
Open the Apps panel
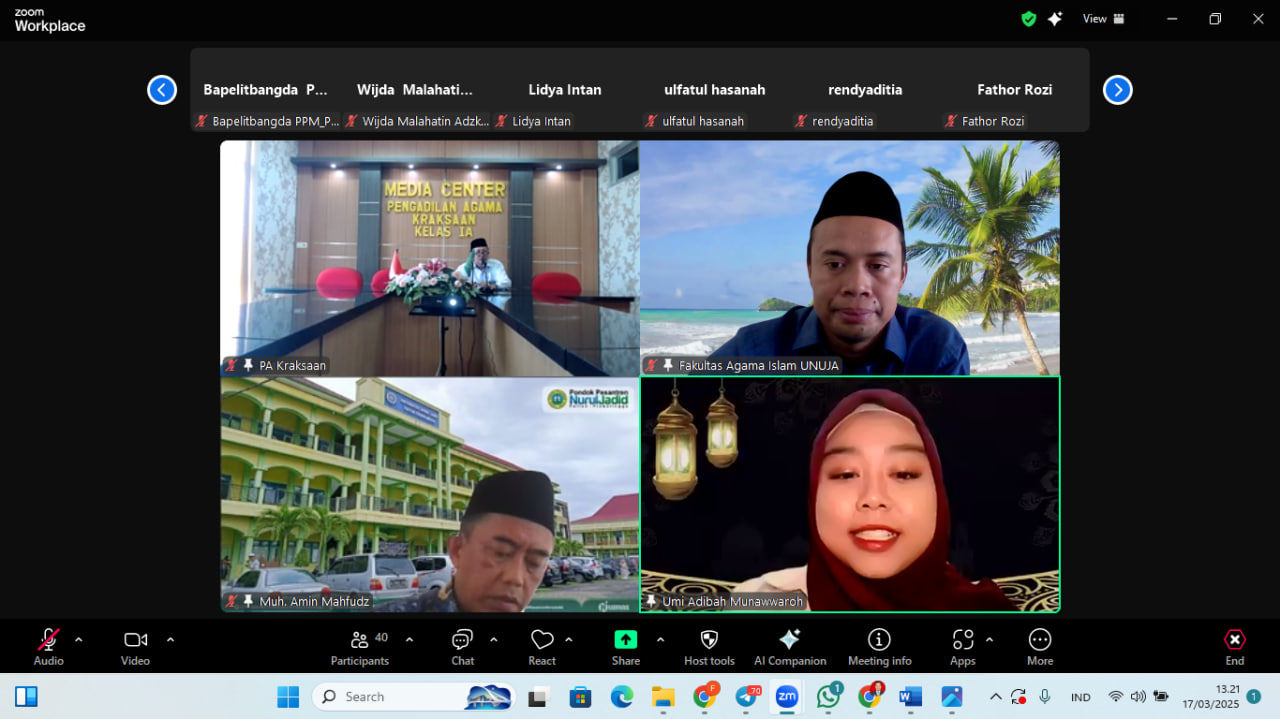pyautogui.click(x=963, y=647)
